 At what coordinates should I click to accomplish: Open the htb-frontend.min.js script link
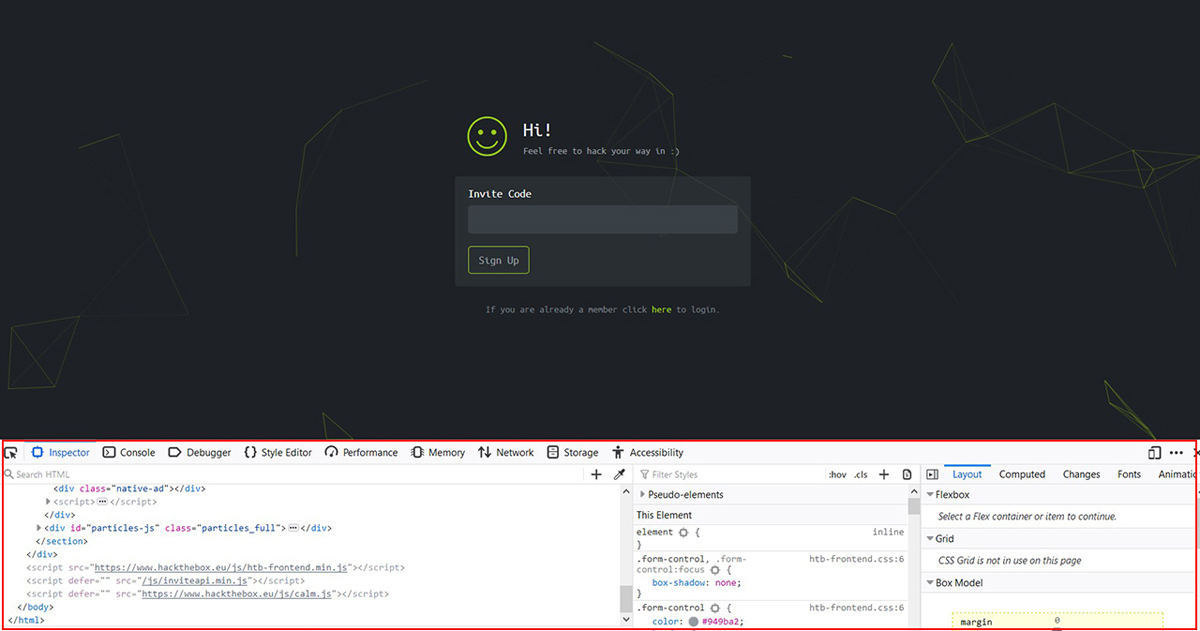[x=221, y=568]
